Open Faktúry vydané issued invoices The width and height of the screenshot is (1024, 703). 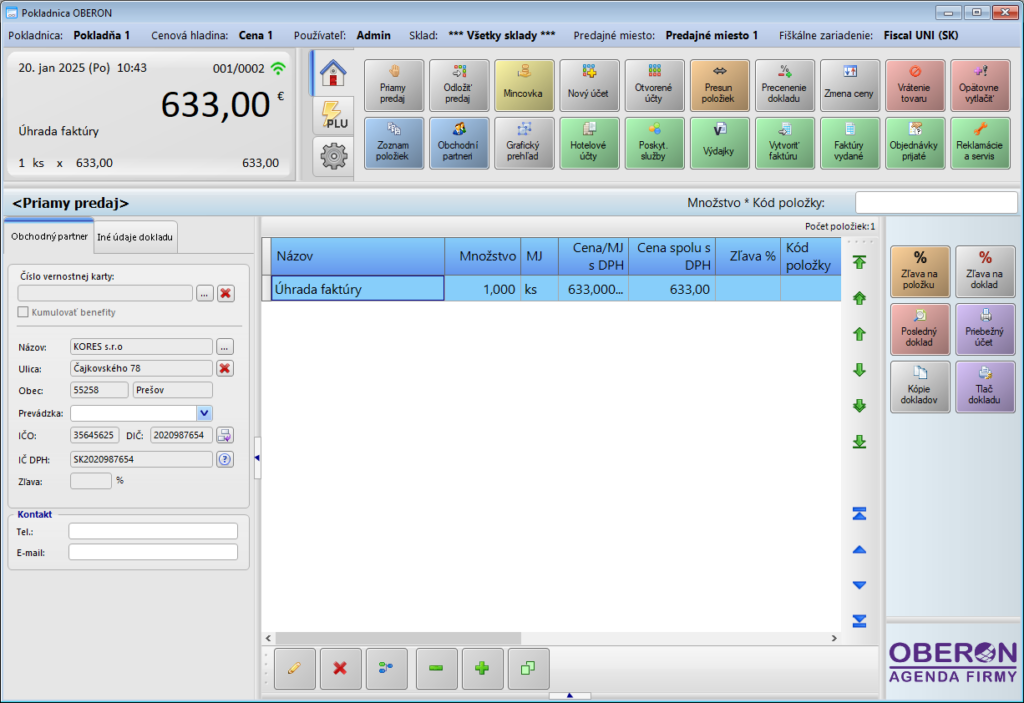coord(850,143)
